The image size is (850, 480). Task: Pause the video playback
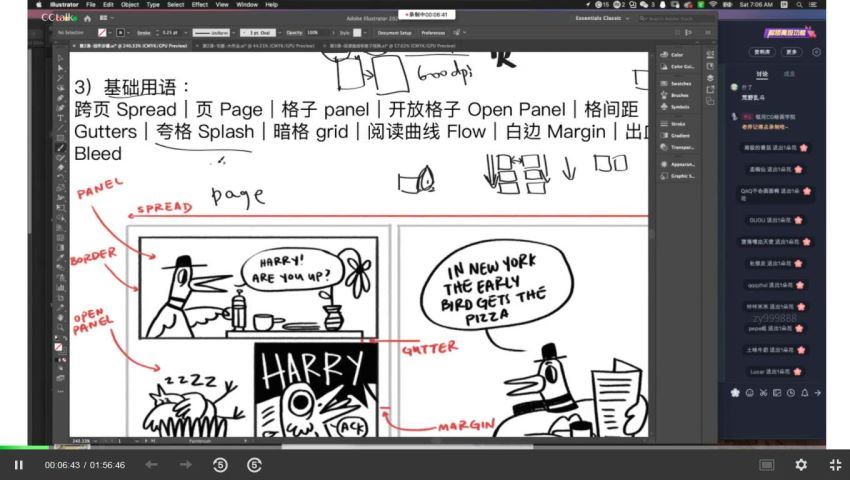pyautogui.click(x=18, y=465)
